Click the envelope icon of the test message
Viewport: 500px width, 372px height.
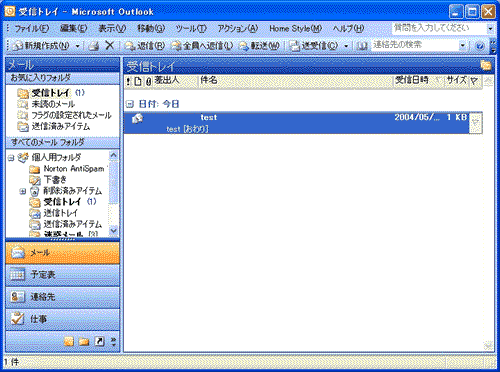137,118
